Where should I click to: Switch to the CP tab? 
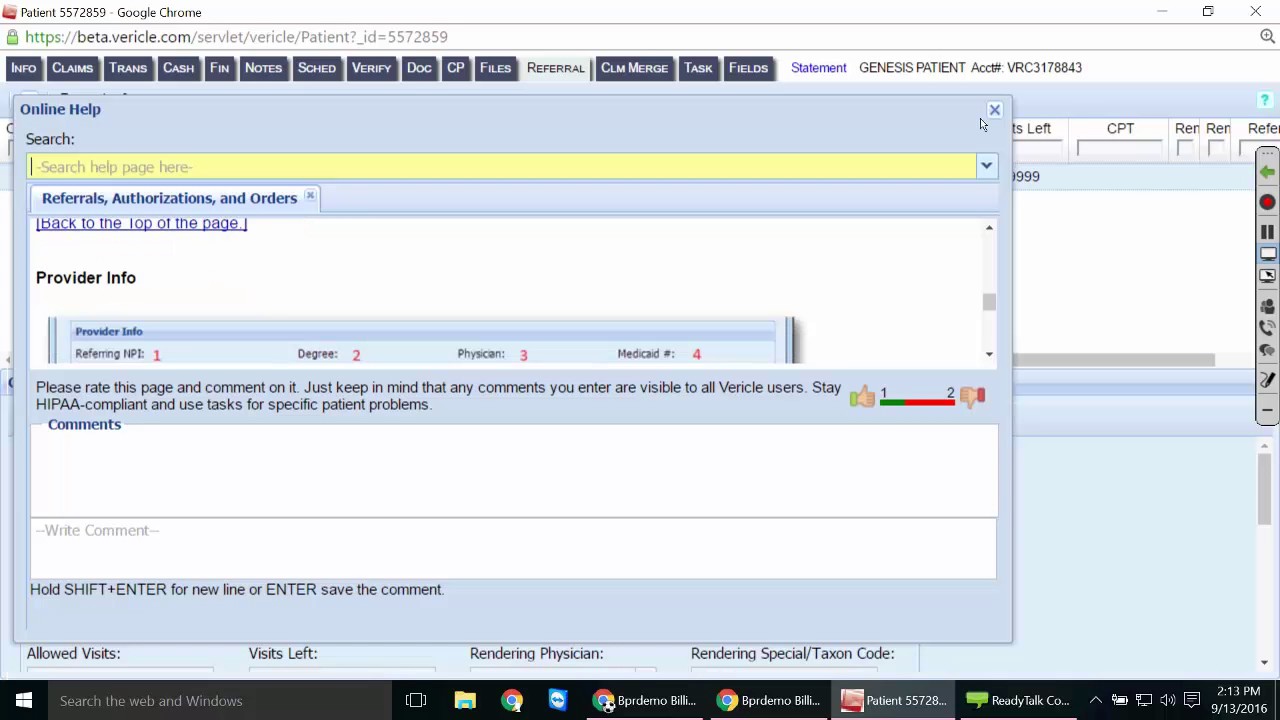pyautogui.click(x=456, y=68)
